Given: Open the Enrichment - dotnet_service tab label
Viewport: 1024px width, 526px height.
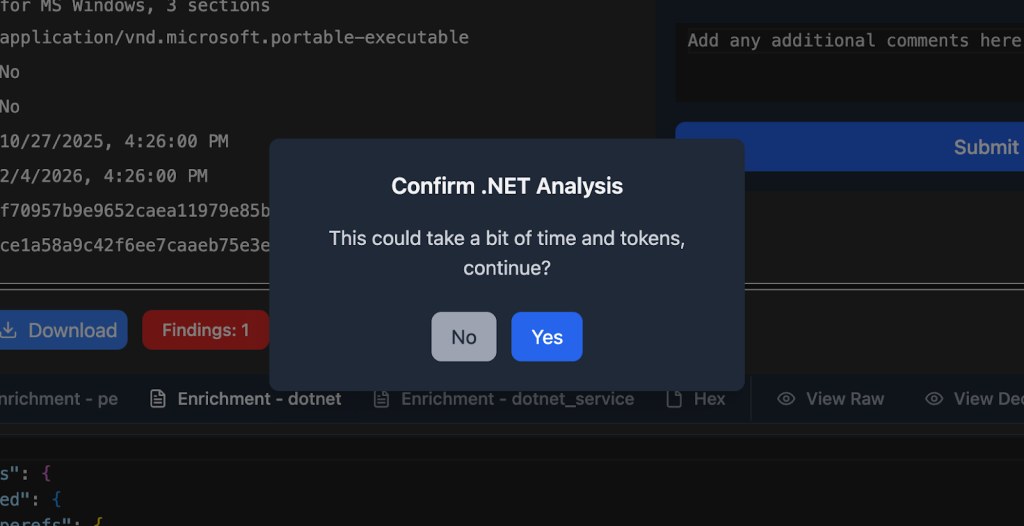Looking at the screenshot, I should pyautogui.click(x=517, y=399).
